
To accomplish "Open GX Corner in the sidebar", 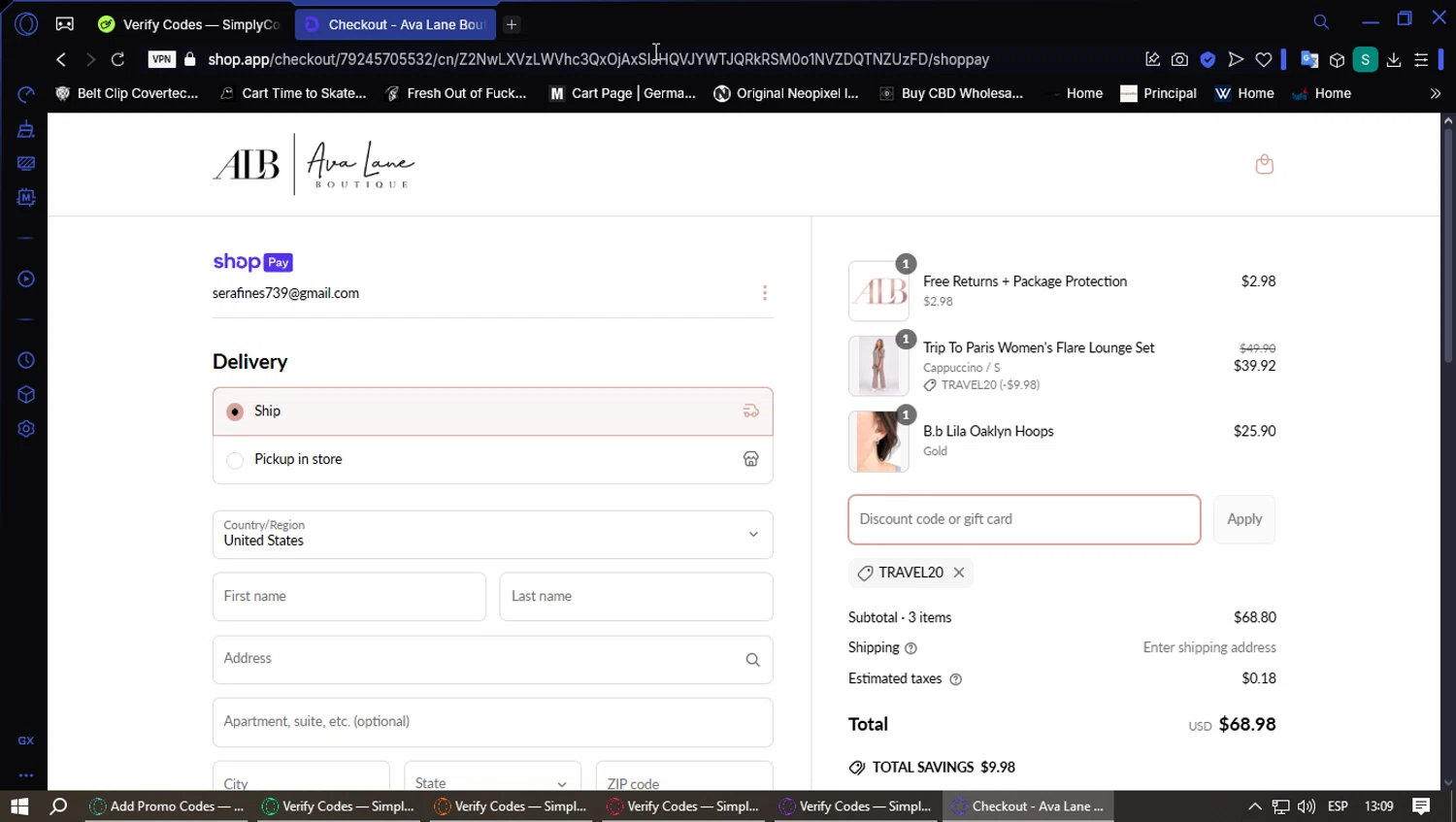I will pyautogui.click(x=26, y=740).
